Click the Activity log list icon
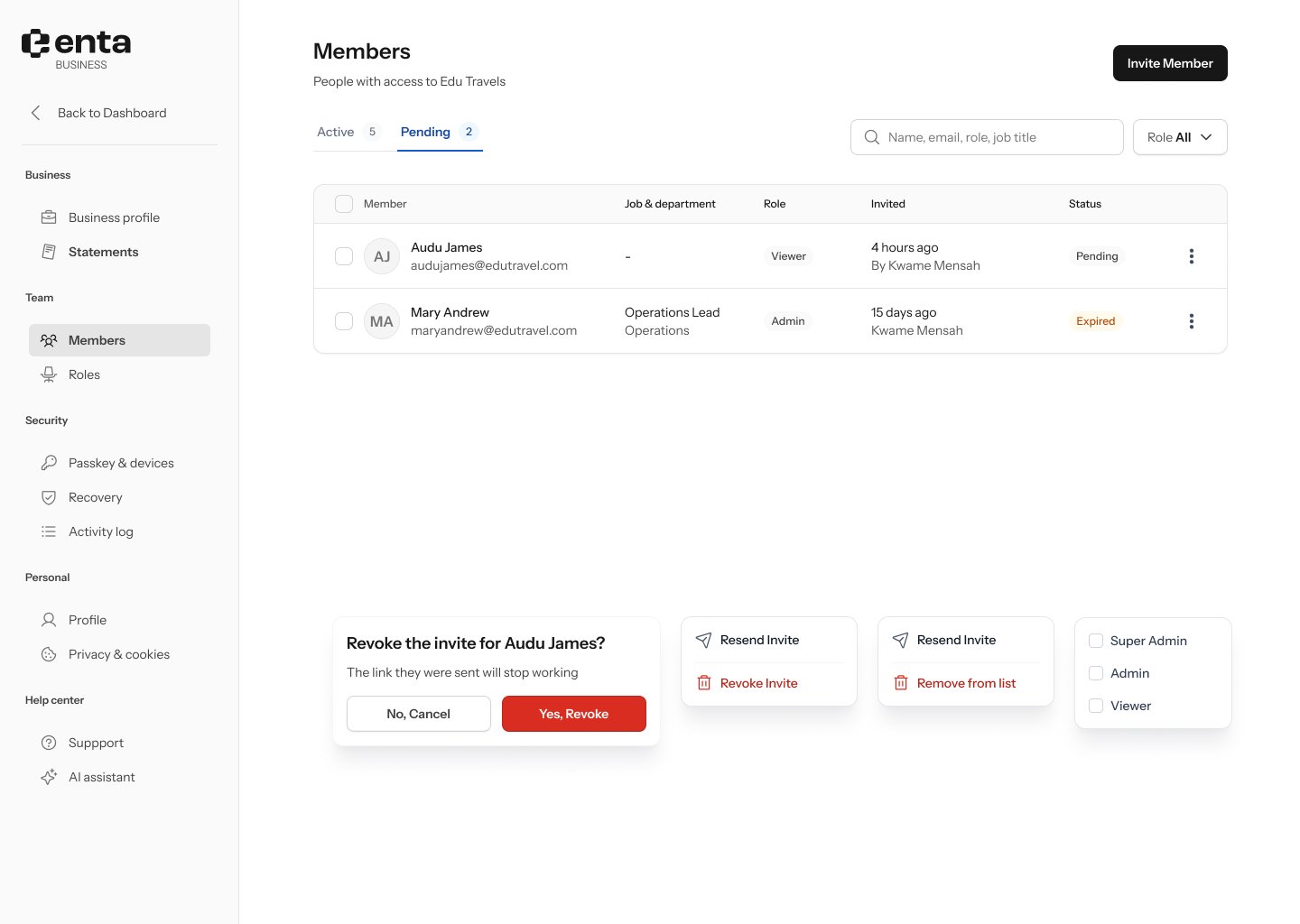 point(49,531)
